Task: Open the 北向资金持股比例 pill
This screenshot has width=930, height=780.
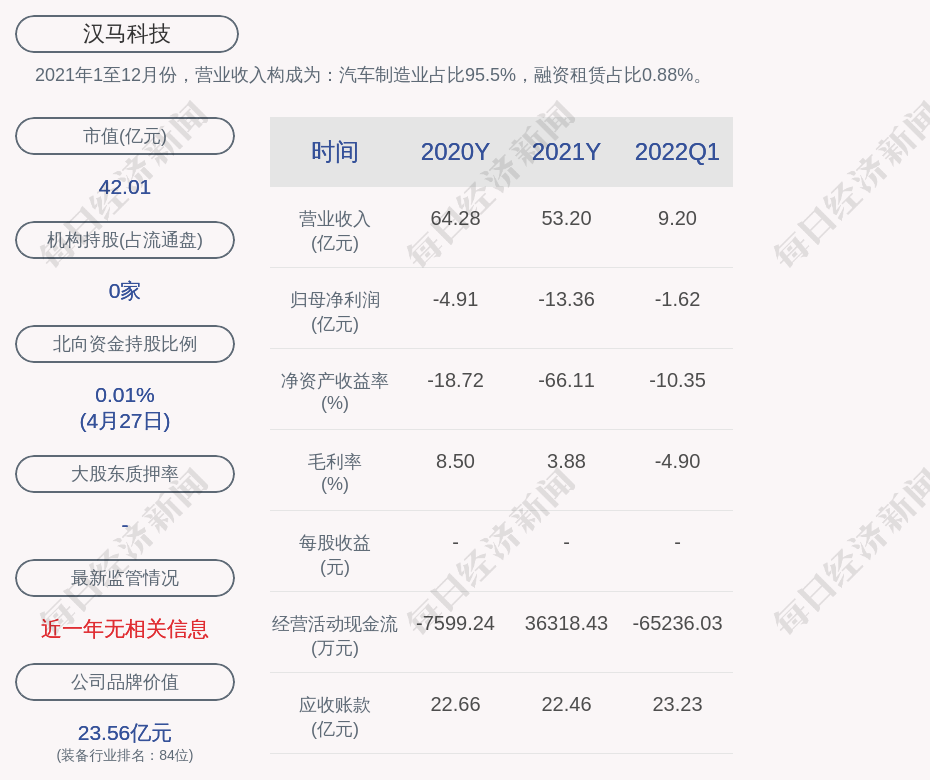Action: click(125, 344)
